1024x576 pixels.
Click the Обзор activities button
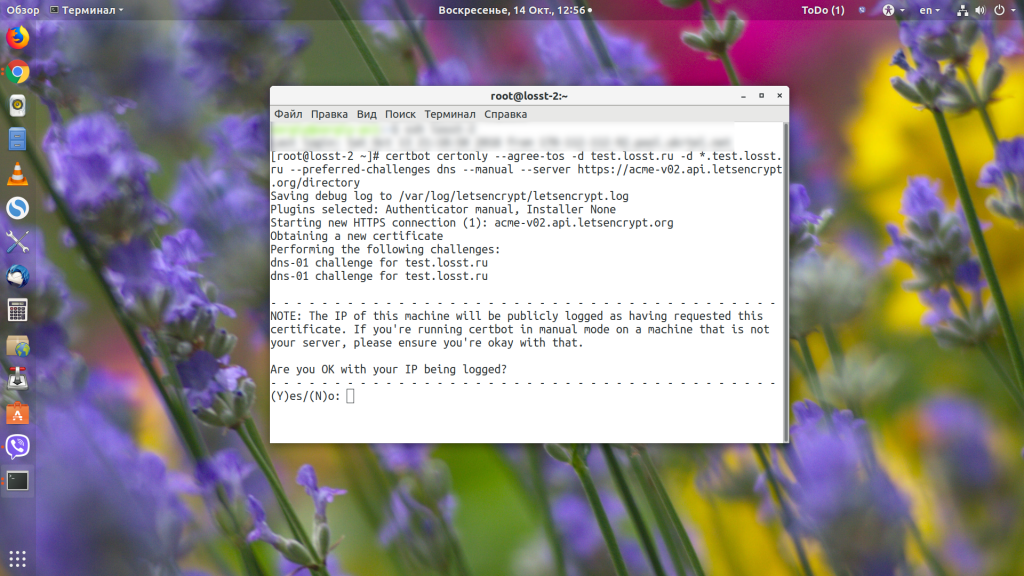click(23, 10)
